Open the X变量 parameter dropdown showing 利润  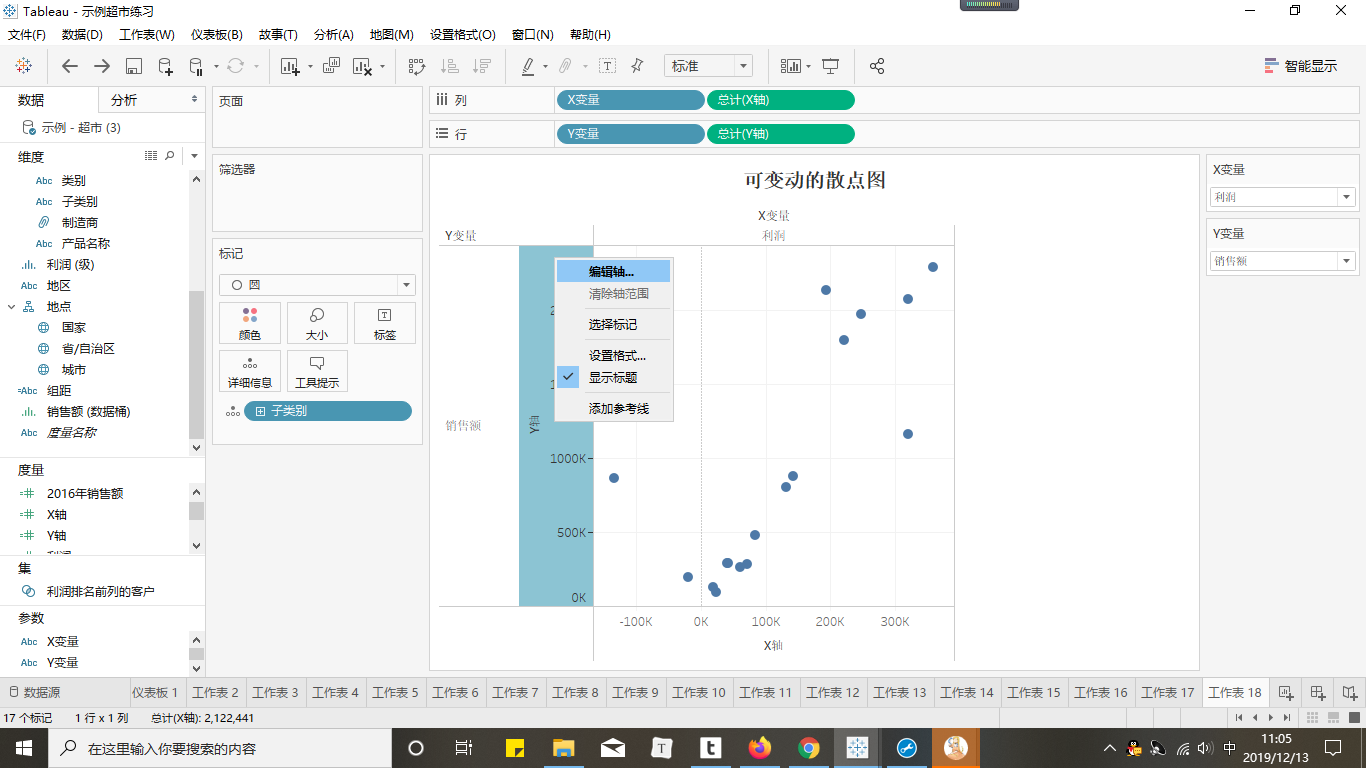[1283, 198]
